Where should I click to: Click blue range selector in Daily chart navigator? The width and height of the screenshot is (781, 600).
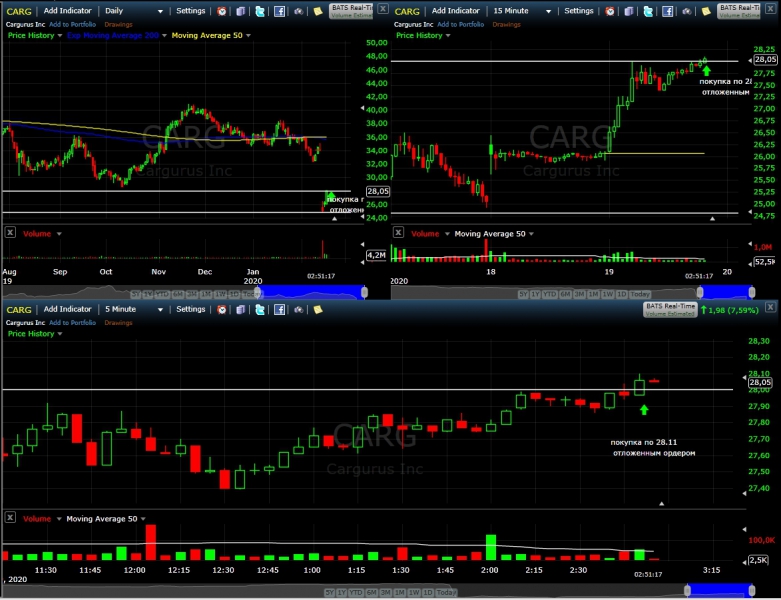[x=312, y=292]
